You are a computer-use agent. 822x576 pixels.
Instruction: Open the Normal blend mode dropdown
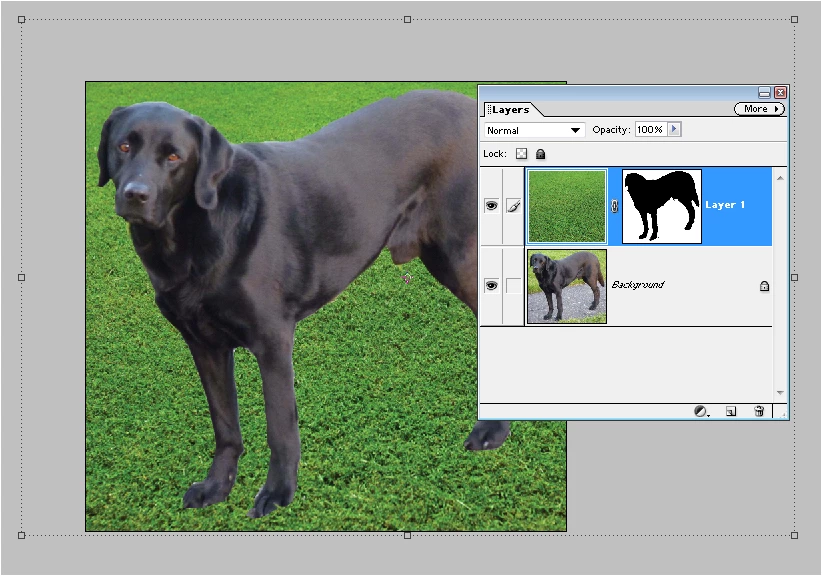(x=534, y=130)
